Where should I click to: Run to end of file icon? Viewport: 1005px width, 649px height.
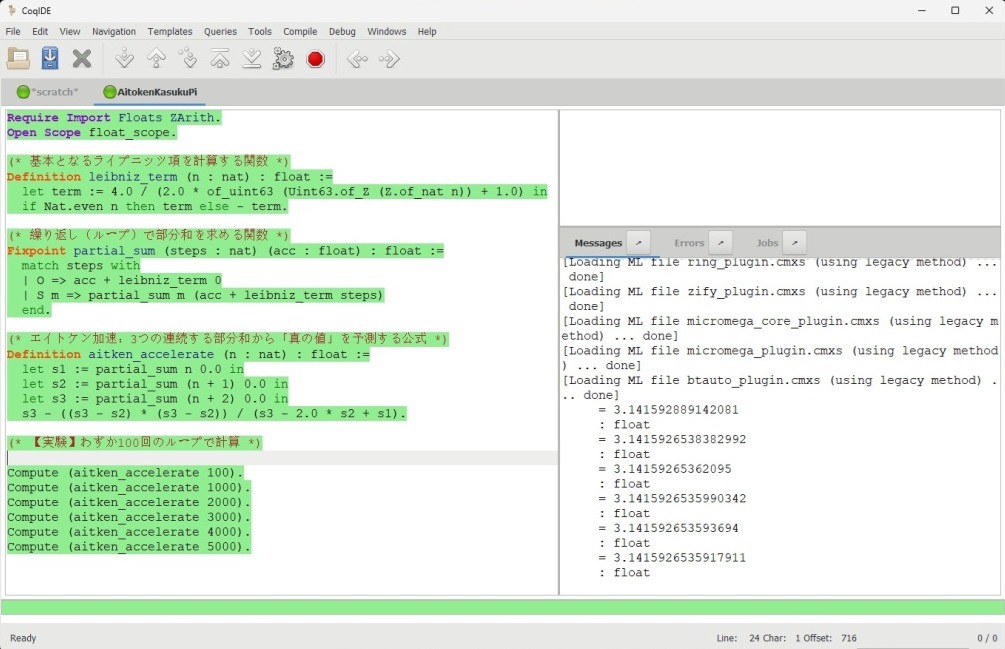(252, 59)
